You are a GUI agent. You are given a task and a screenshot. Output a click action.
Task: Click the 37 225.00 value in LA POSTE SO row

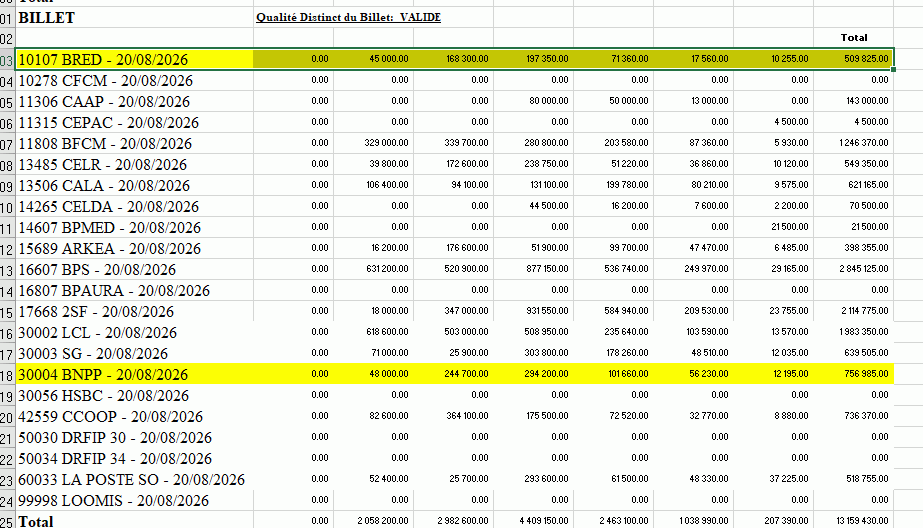[x=789, y=479]
